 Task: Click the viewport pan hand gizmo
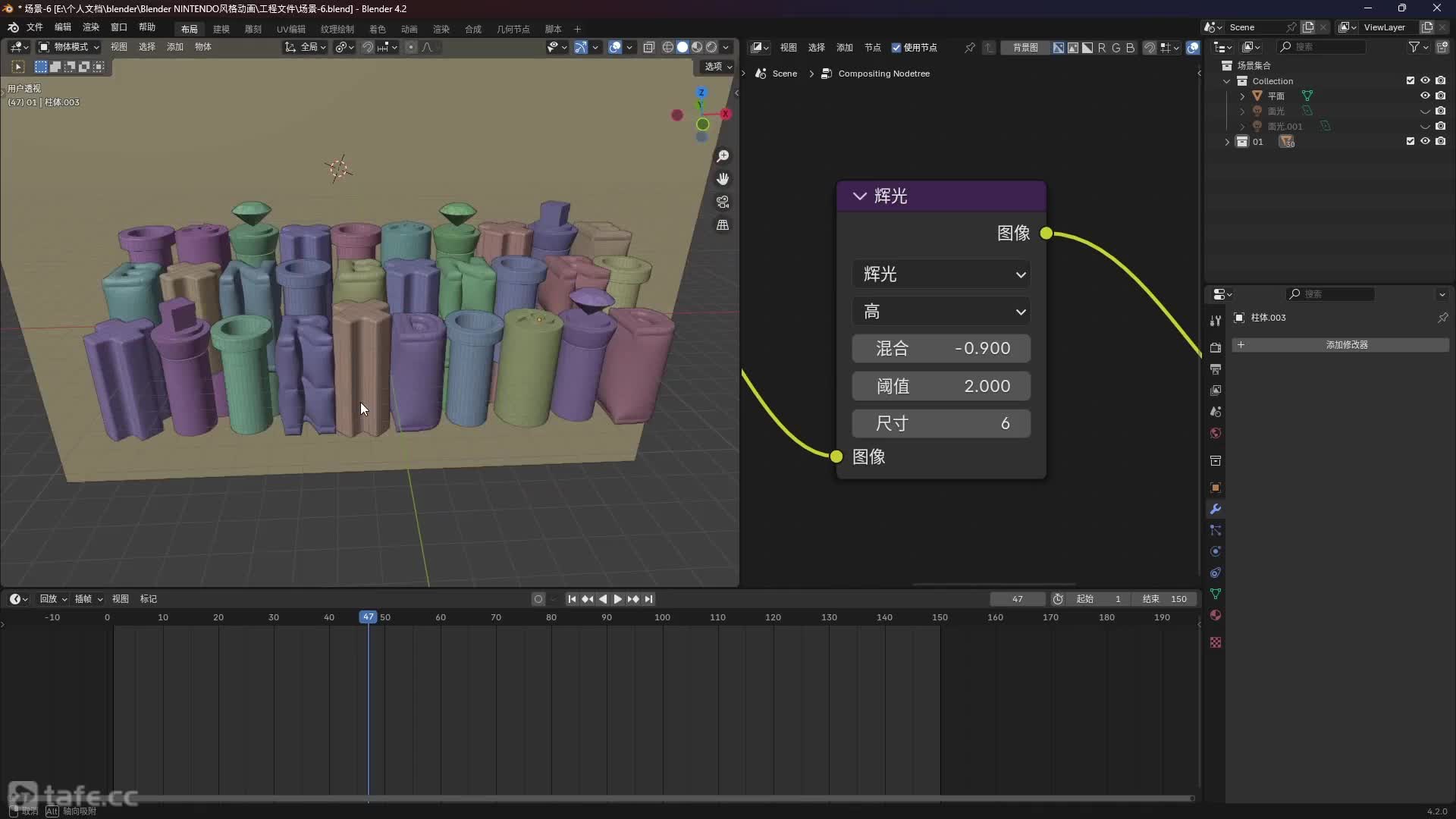point(723,179)
